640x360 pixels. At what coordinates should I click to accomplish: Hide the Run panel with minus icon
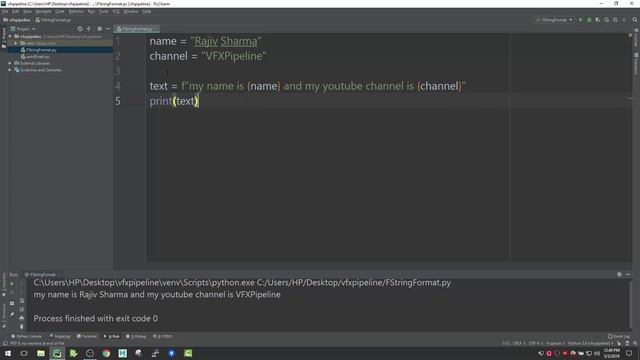pyautogui.click(x=628, y=274)
